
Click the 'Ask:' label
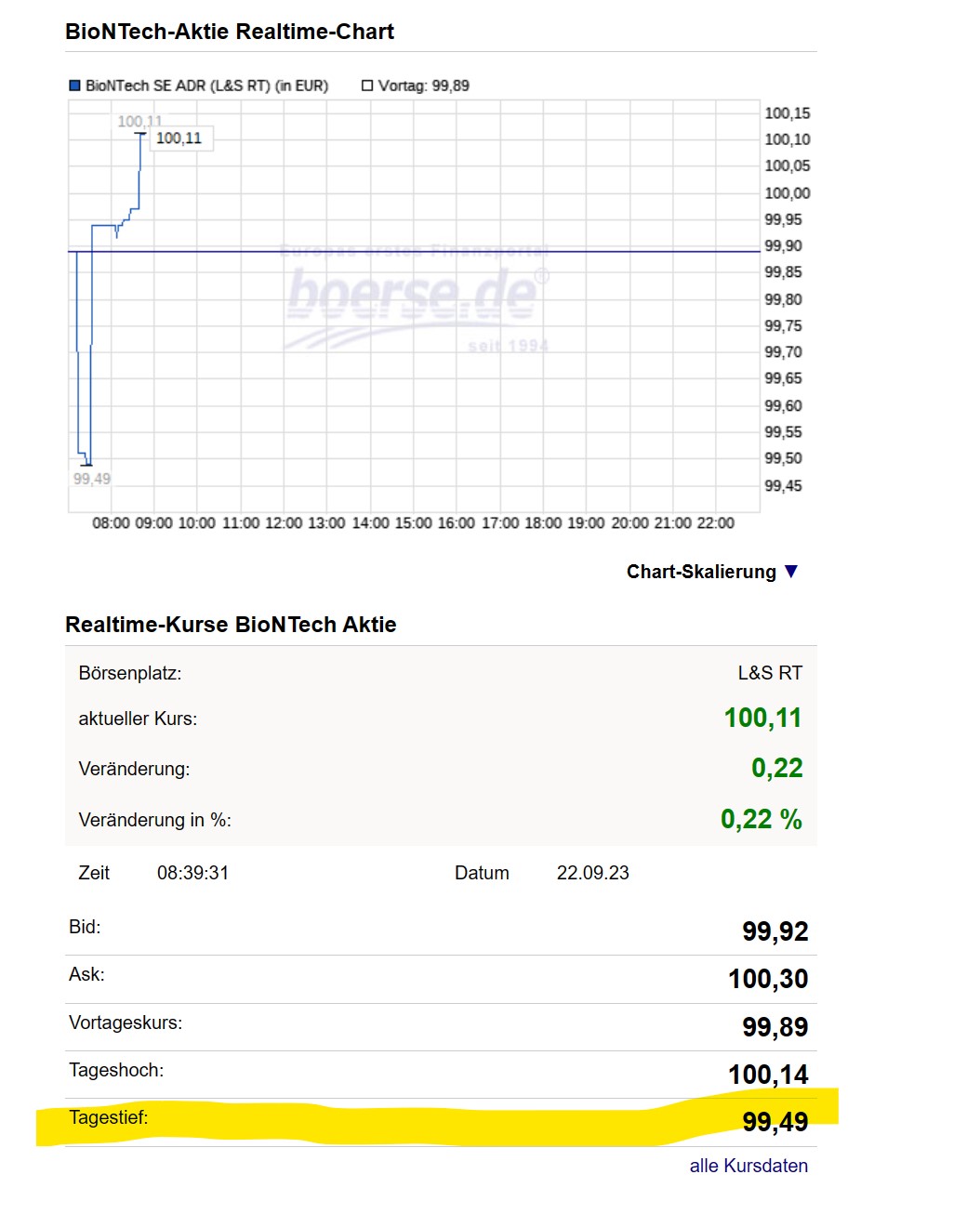click(x=86, y=974)
